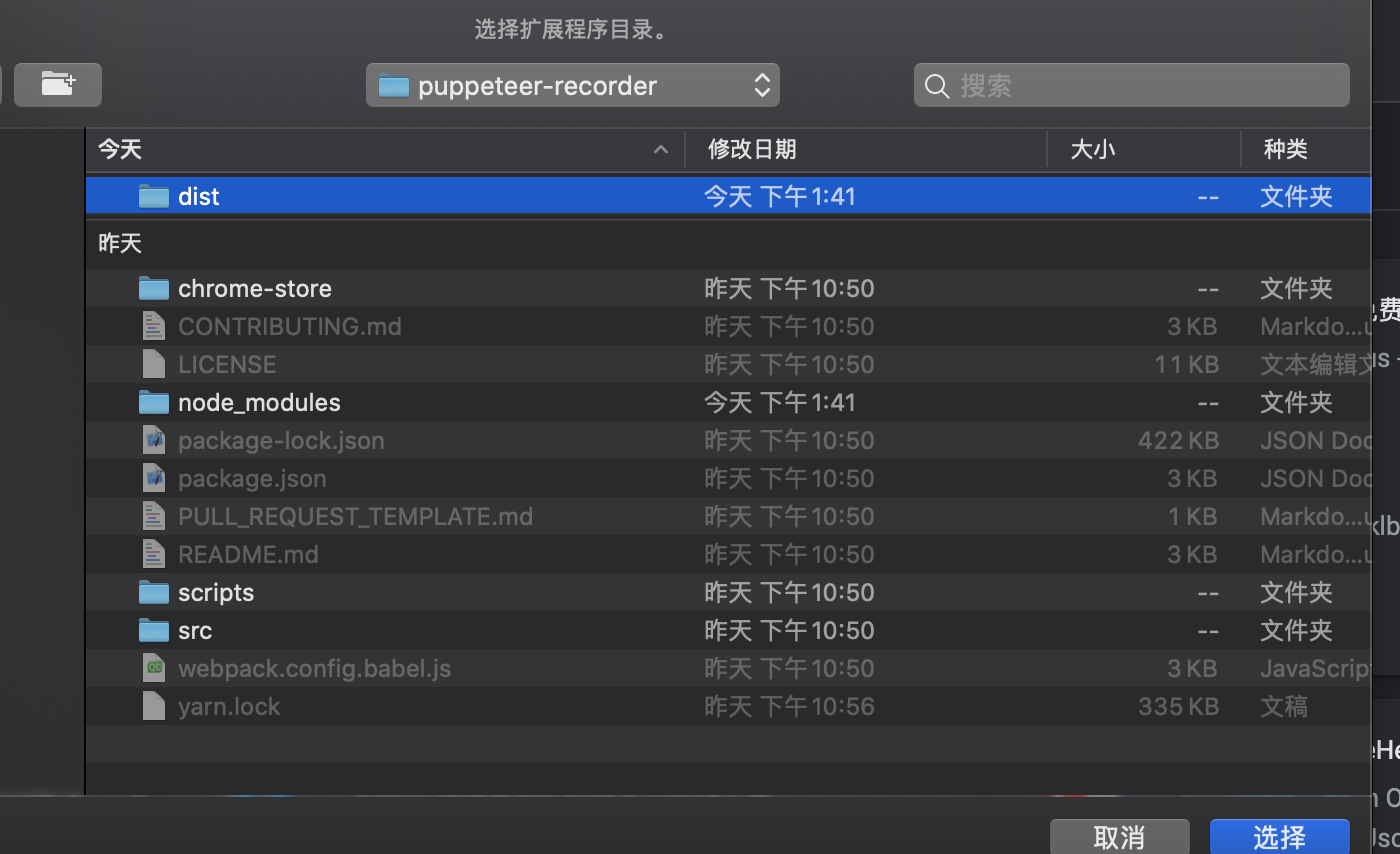Focus the 搜索 search field
This screenshot has width=1400, height=854.
[x=1131, y=85]
